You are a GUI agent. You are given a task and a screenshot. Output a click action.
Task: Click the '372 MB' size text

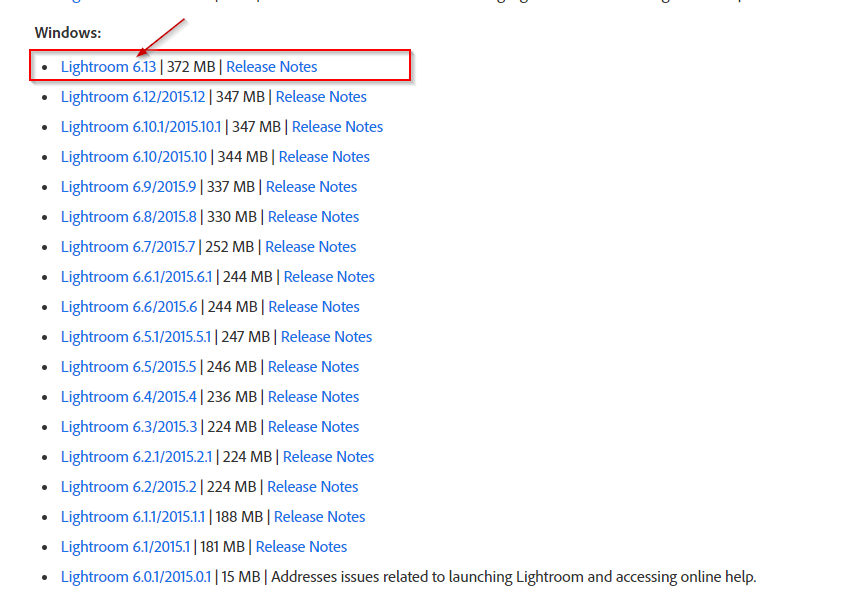tap(191, 67)
